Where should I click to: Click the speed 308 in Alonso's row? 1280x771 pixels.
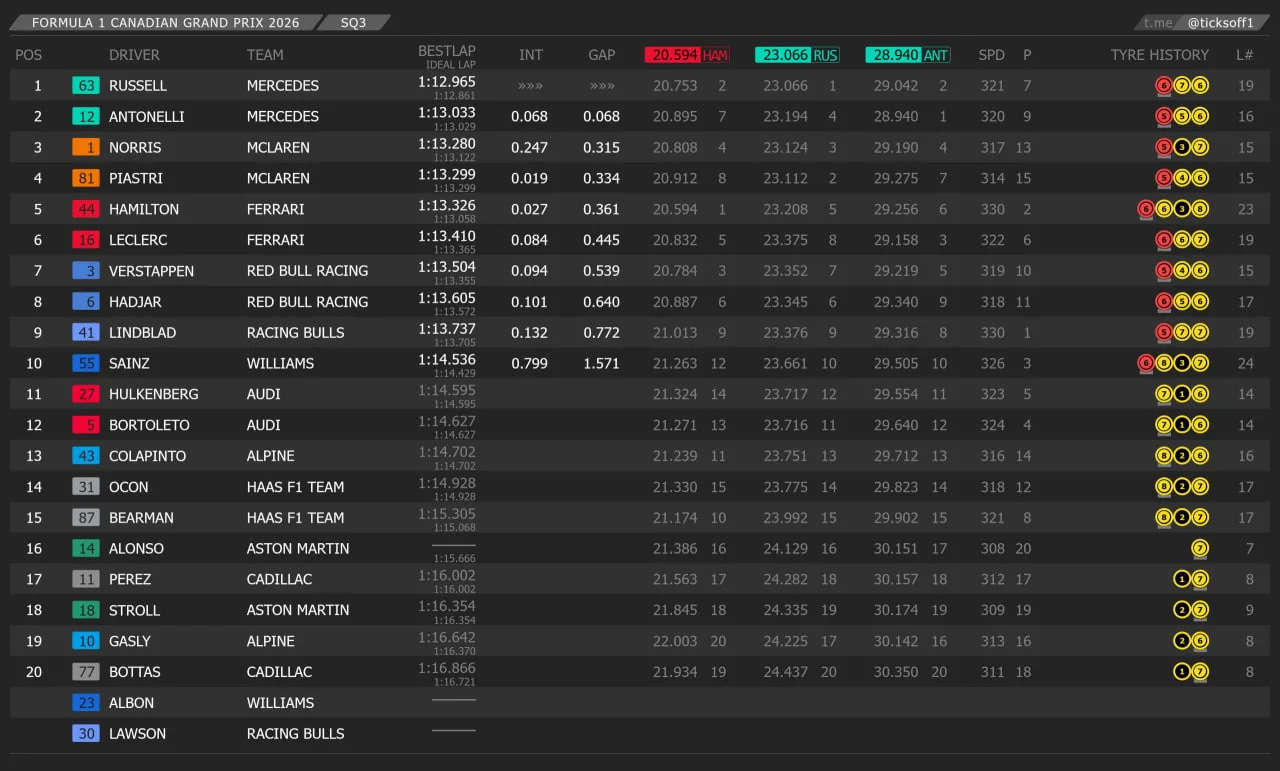(x=993, y=549)
